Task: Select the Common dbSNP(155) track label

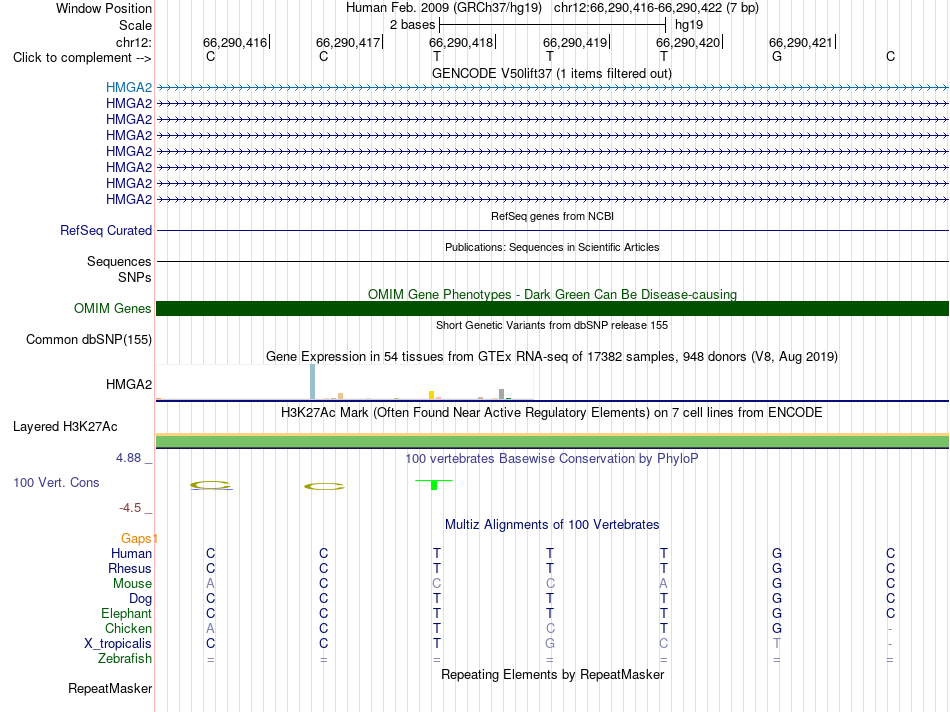Action: (88, 339)
